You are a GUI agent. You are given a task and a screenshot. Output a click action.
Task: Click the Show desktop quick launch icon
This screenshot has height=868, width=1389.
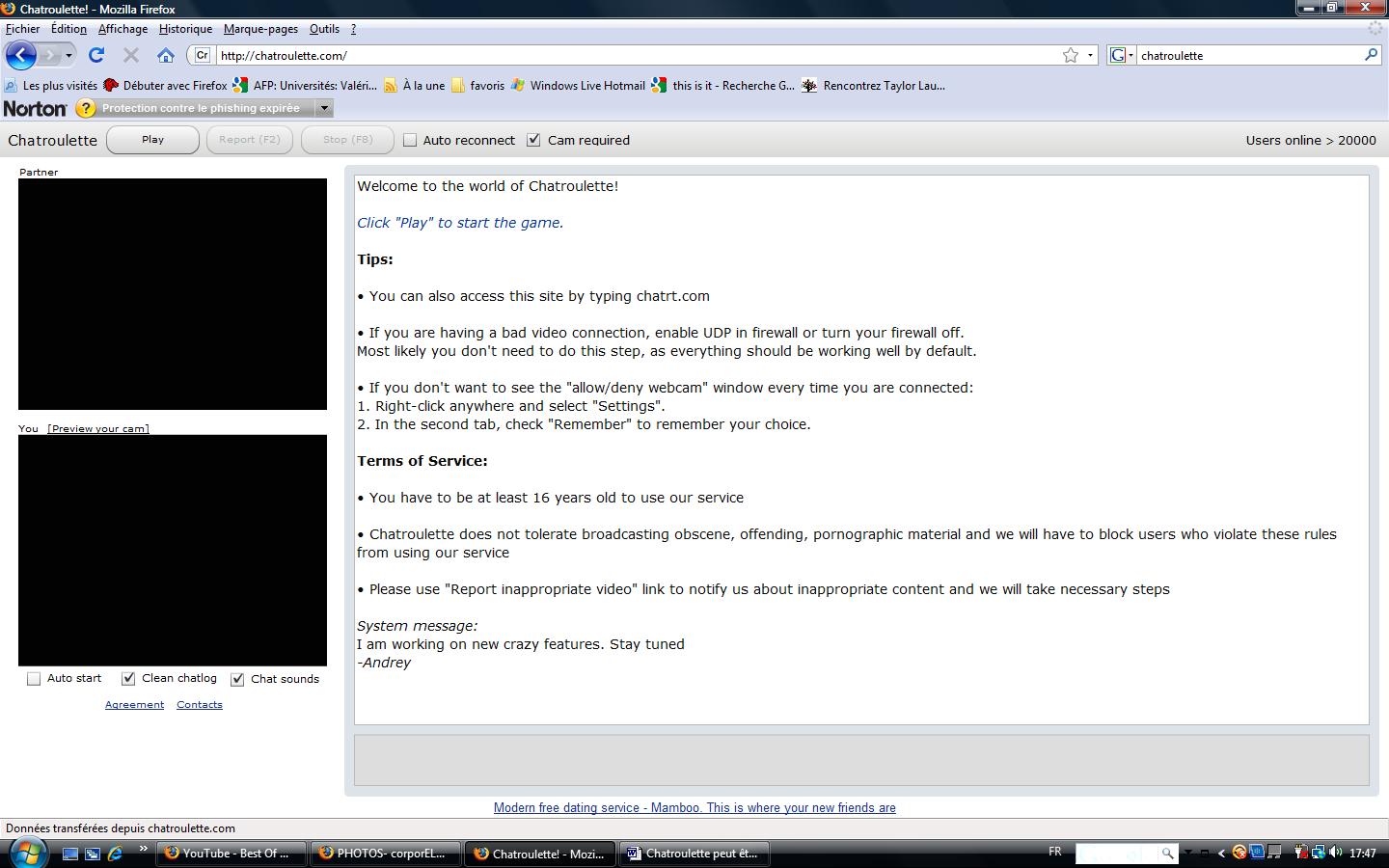coord(70,854)
